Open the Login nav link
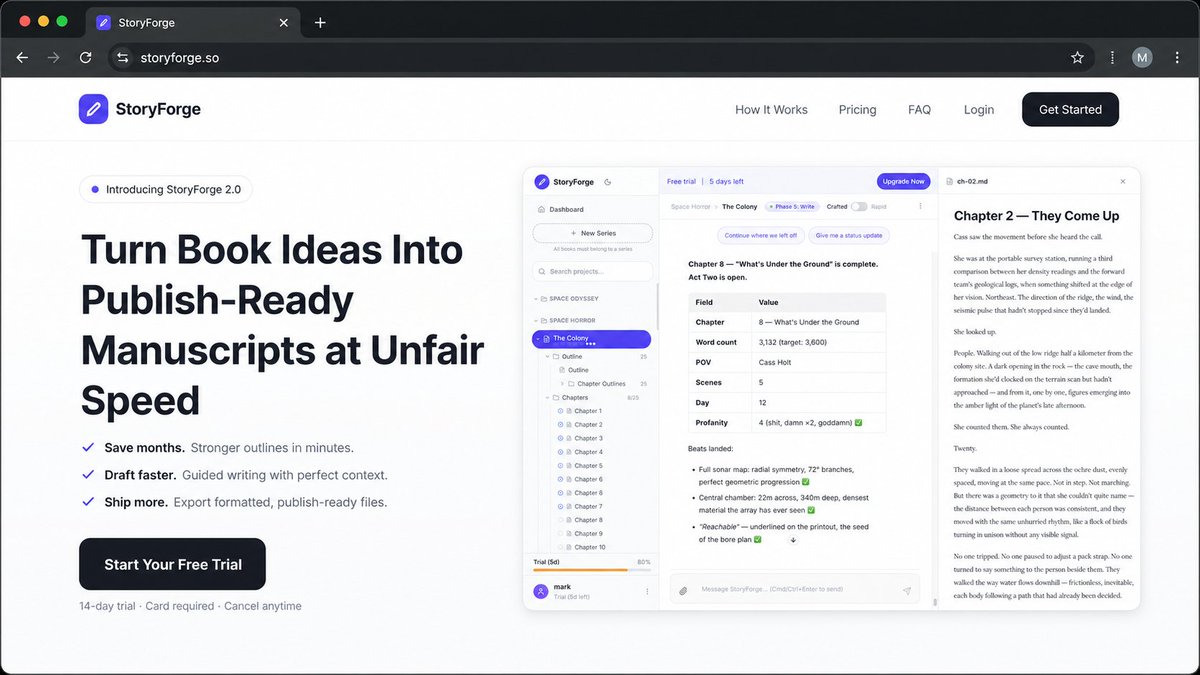1200x675 pixels. [x=979, y=110]
